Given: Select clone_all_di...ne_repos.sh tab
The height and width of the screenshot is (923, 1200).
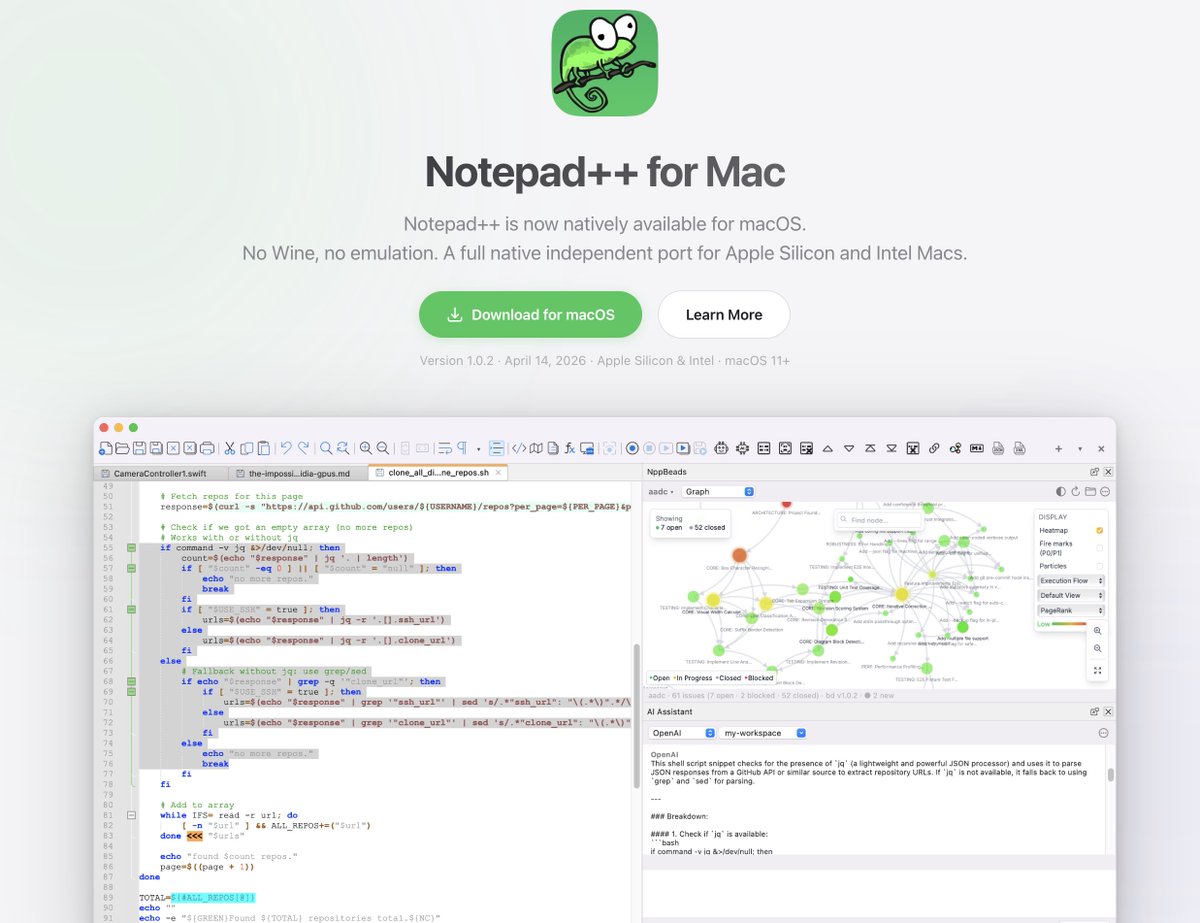Looking at the screenshot, I should tap(438, 473).
